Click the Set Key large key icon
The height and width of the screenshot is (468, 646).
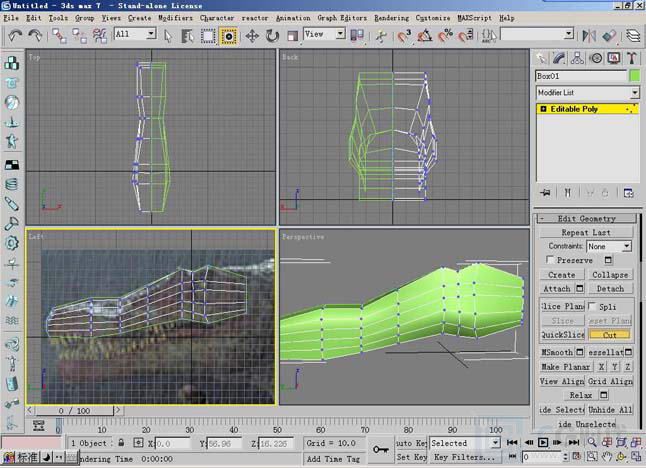(x=380, y=449)
